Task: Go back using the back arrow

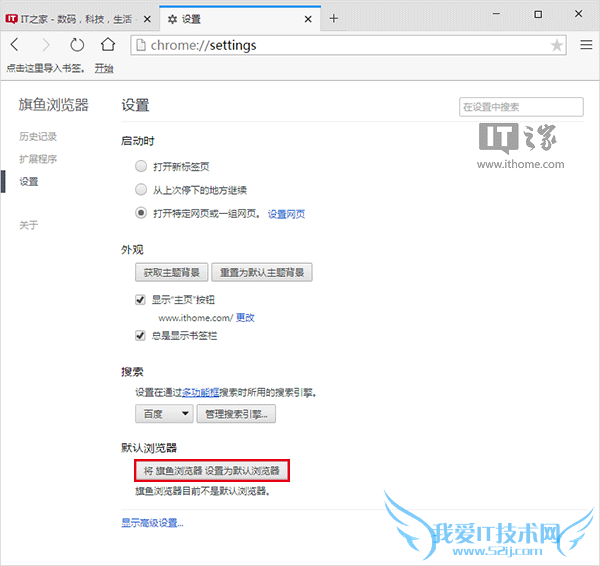Action: (15, 45)
